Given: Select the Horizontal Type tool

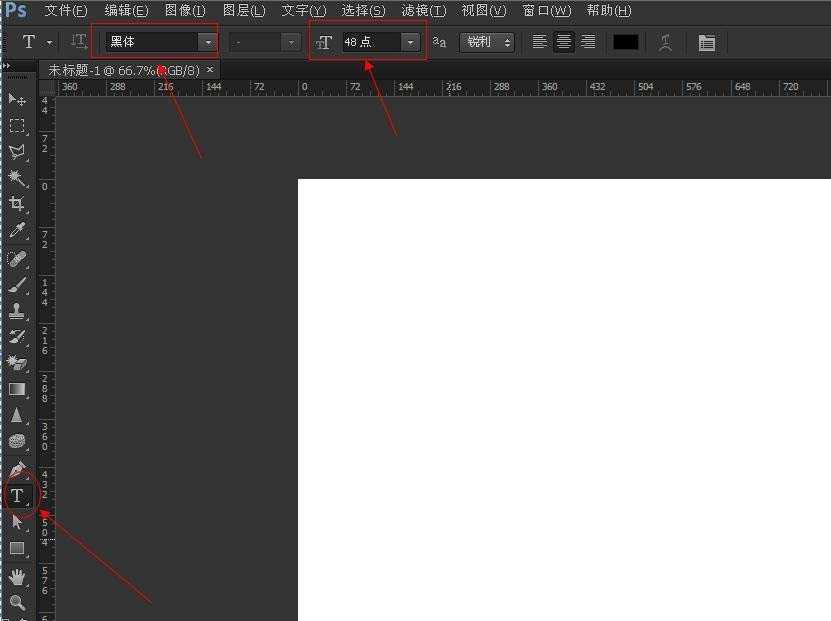Looking at the screenshot, I should tap(17, 495).
